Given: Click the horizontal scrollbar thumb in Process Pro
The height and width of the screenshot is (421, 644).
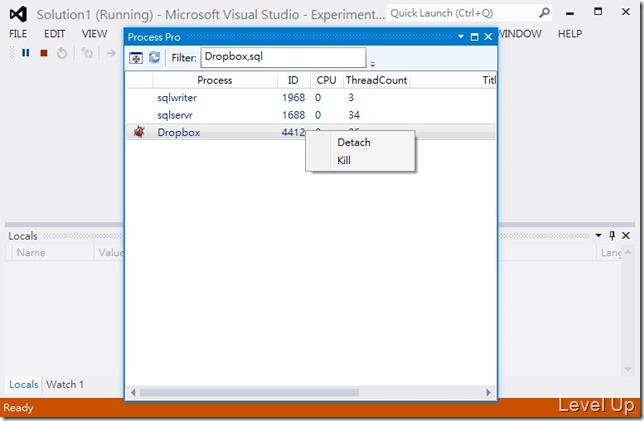Looking at the screenshot, I should [x=249, y=392].
